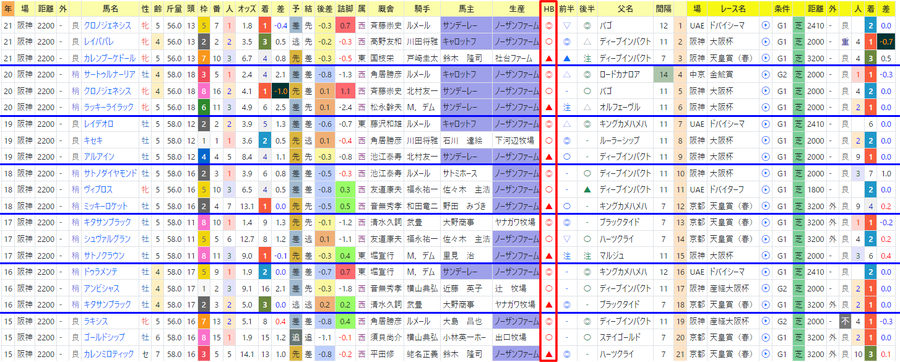
Task: Click the play icon in previous-race row 15
Action: pos(765,255)
